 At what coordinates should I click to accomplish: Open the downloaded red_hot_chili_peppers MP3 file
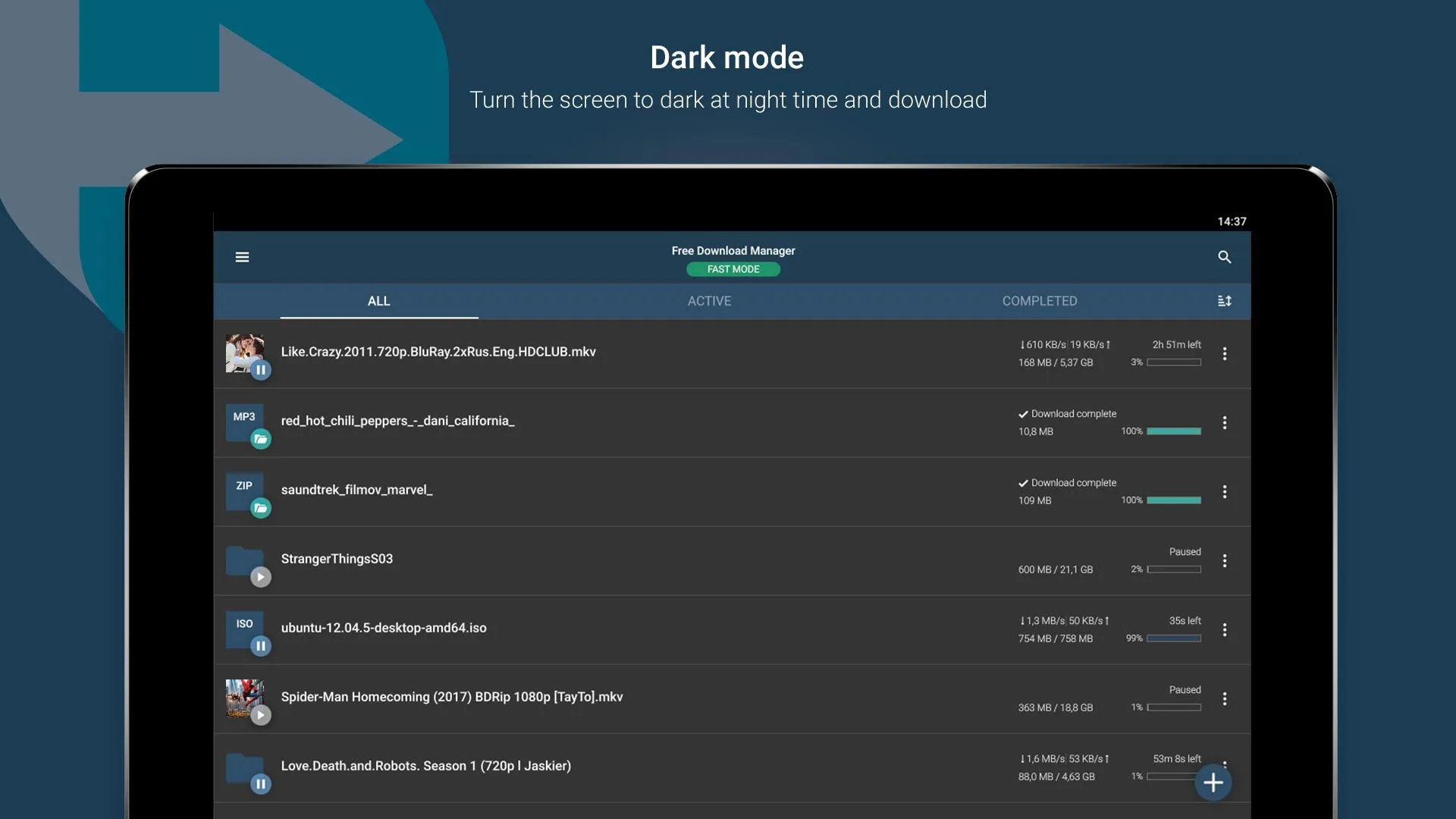pyautogui.click(x=261, y=439)
